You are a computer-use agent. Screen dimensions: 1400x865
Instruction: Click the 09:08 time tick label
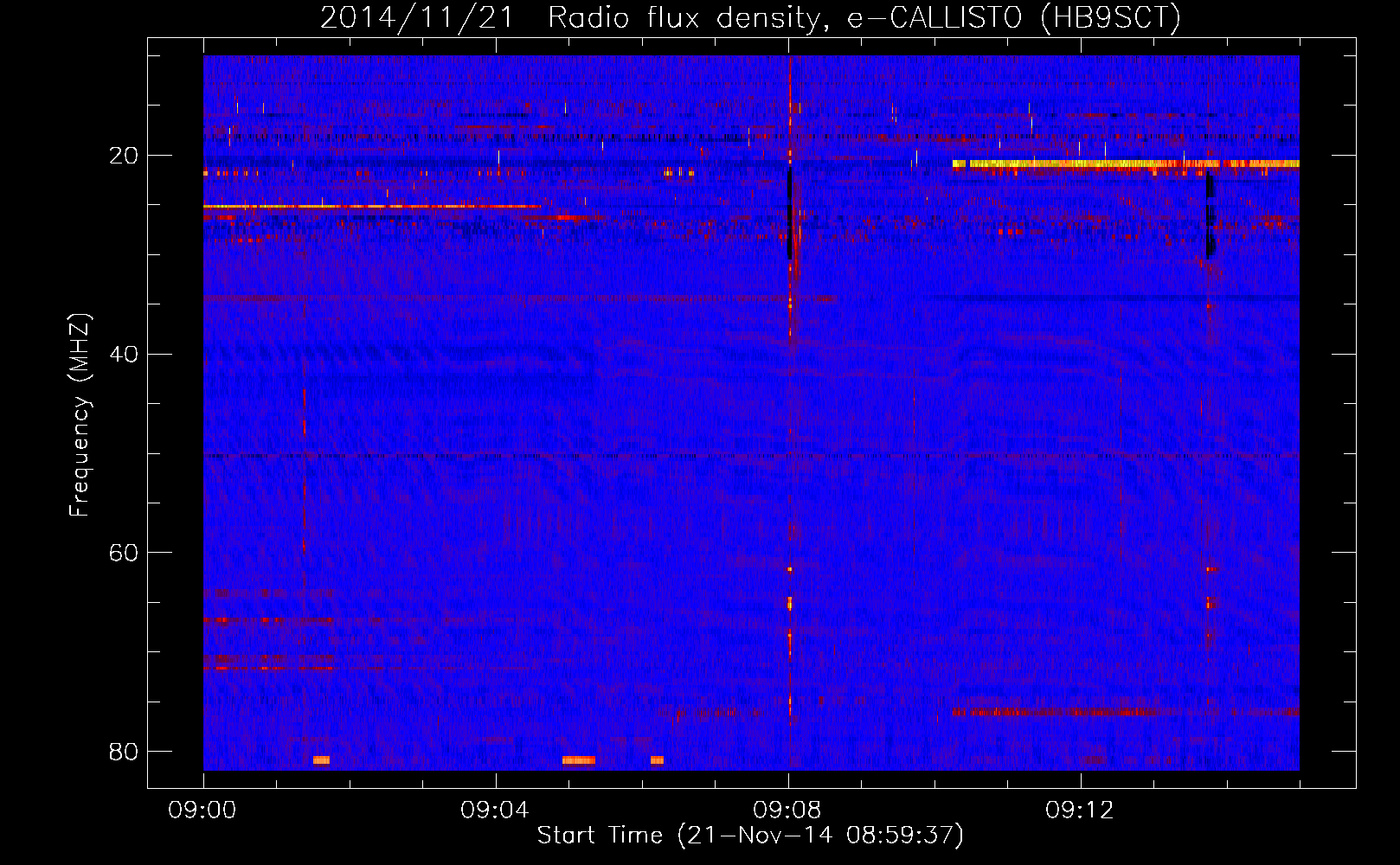coord(787,811)
